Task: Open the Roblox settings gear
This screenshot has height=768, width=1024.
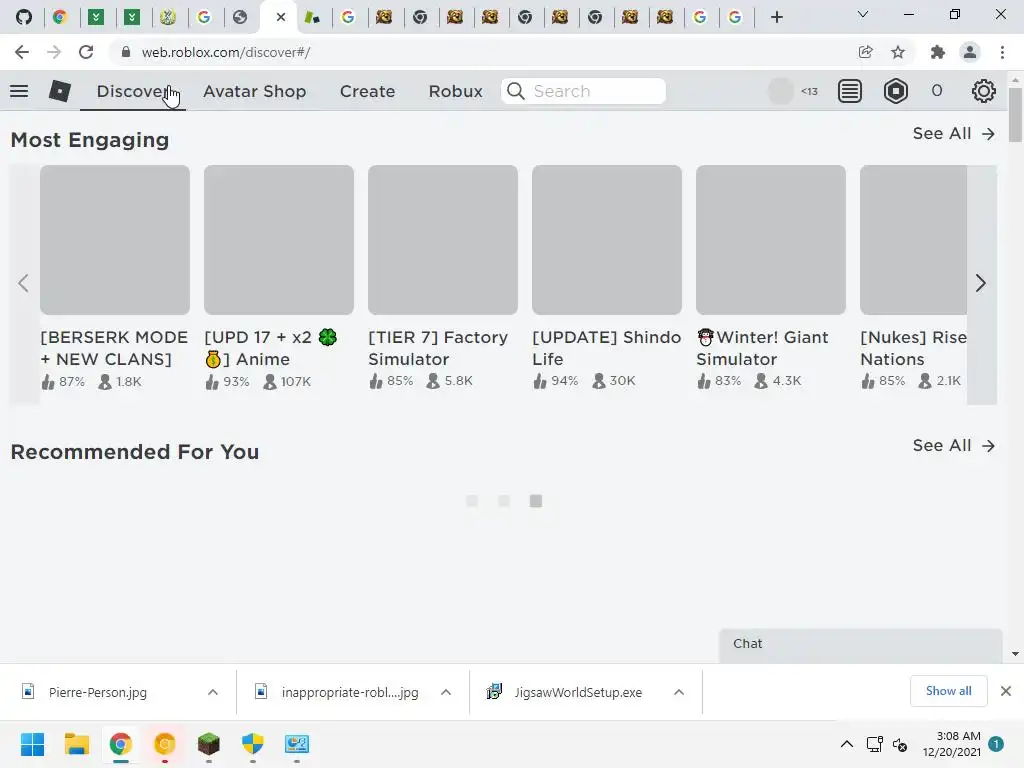Action: point(984,91)
